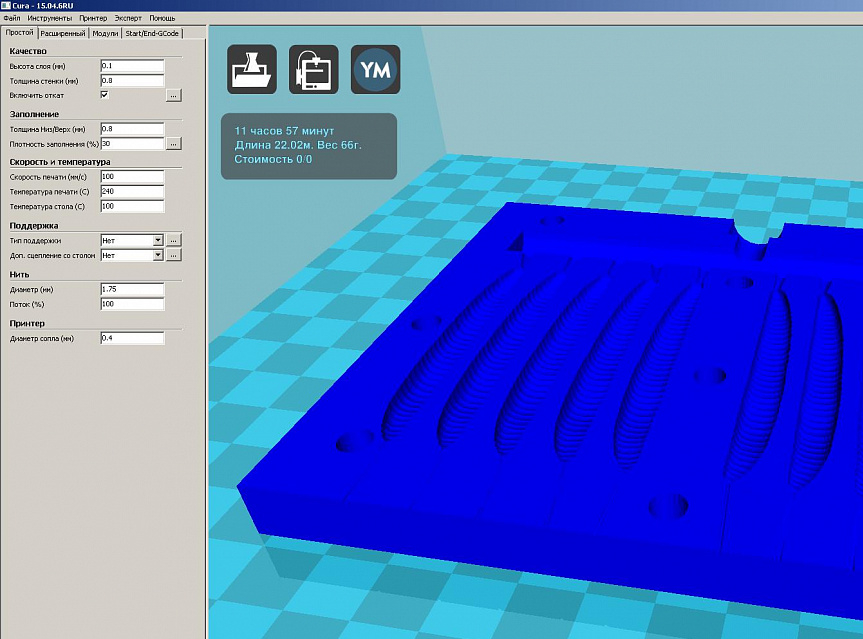The width and height of the screenshot is (863, 639).
Task: Open support type '...' settings button
Action: coord(173,240)
